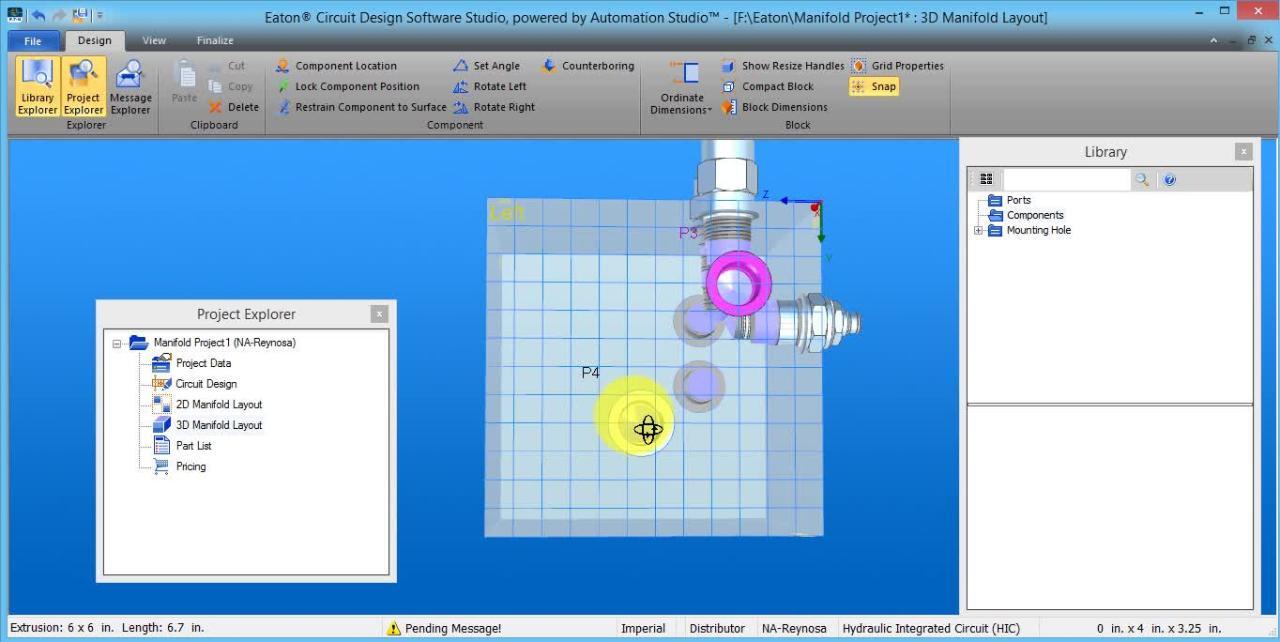This screenshot has width=1280, height=642.
Task: Expand the Mounting Hole library node
Action: click(x=979, y=231)
